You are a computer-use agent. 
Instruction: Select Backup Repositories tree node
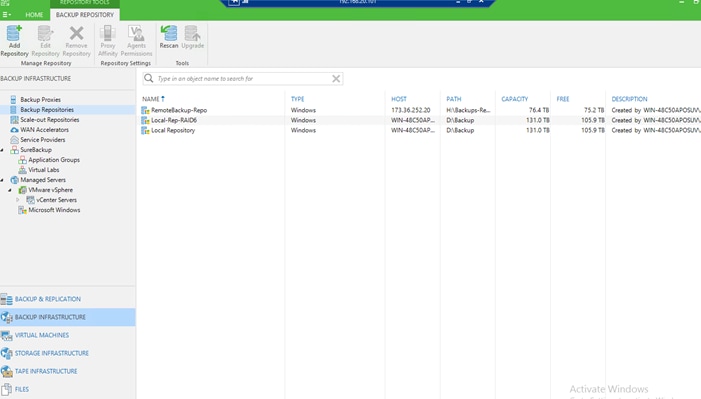point(47,110)
